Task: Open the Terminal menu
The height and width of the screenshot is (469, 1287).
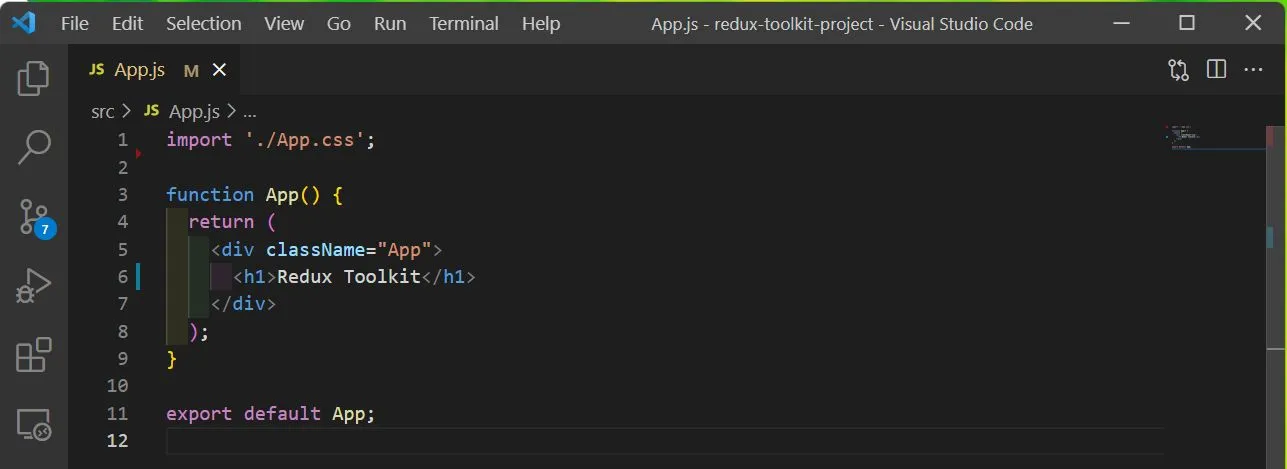Action: pos(463,24)
